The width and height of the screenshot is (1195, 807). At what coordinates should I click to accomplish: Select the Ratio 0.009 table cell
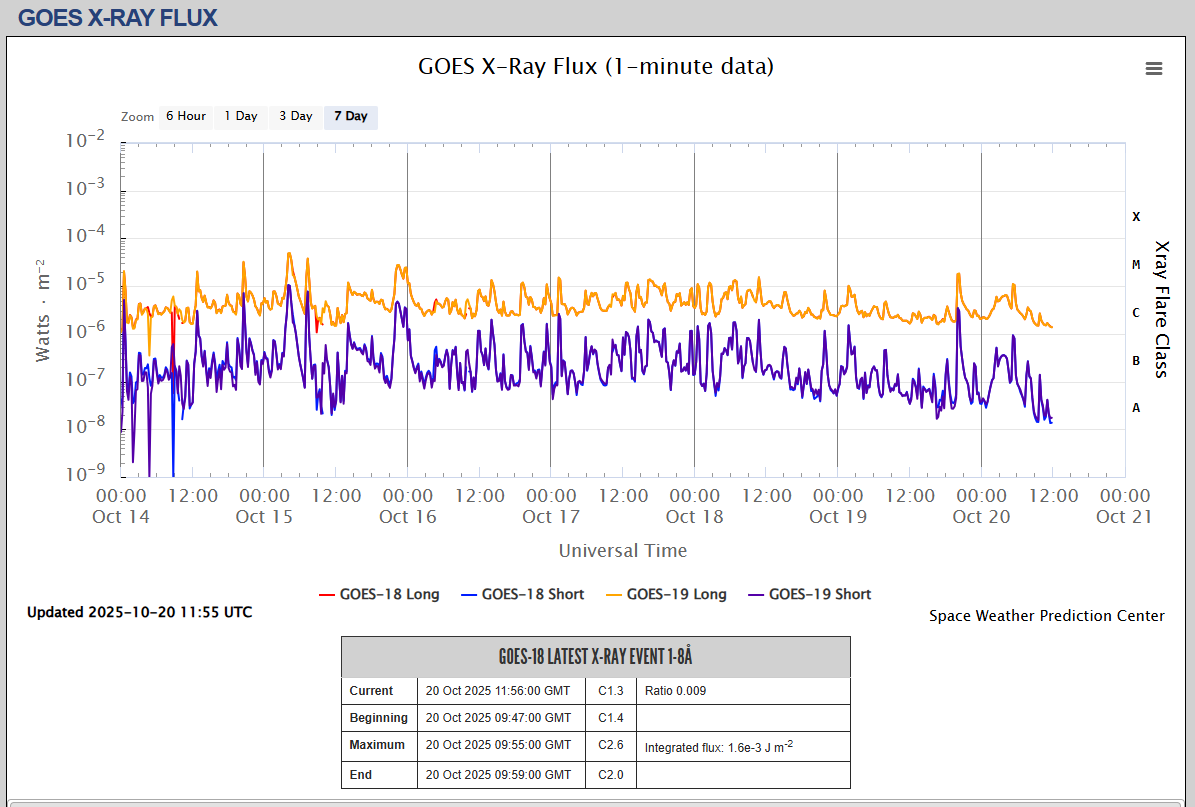point(675,691)
